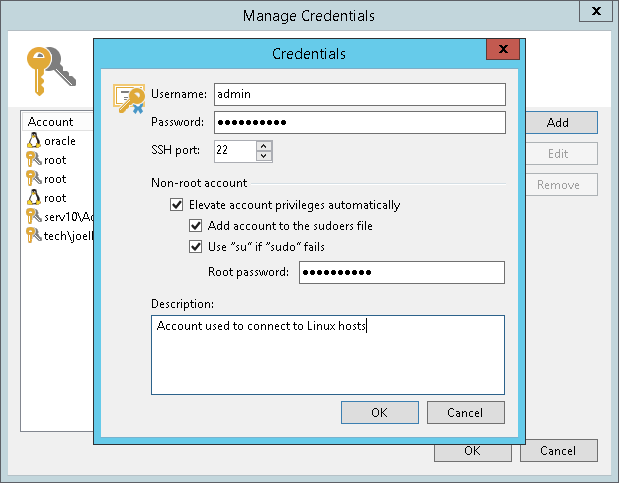Decrease SSH port with the down arrow
Screen dimensions: 619x483
click(x=264, y=156)
